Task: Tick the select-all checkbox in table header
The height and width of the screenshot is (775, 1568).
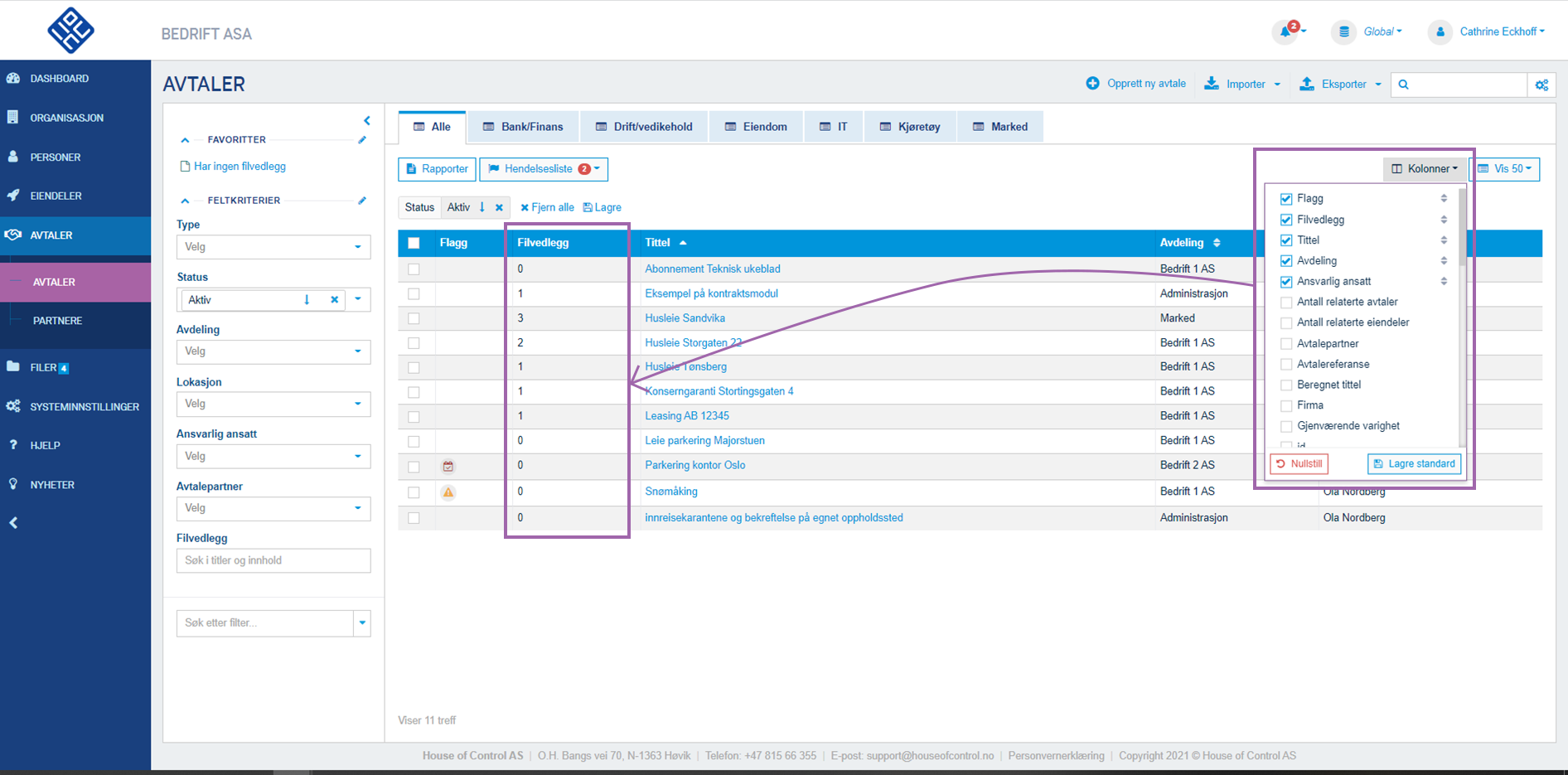Action: point(414,243)
